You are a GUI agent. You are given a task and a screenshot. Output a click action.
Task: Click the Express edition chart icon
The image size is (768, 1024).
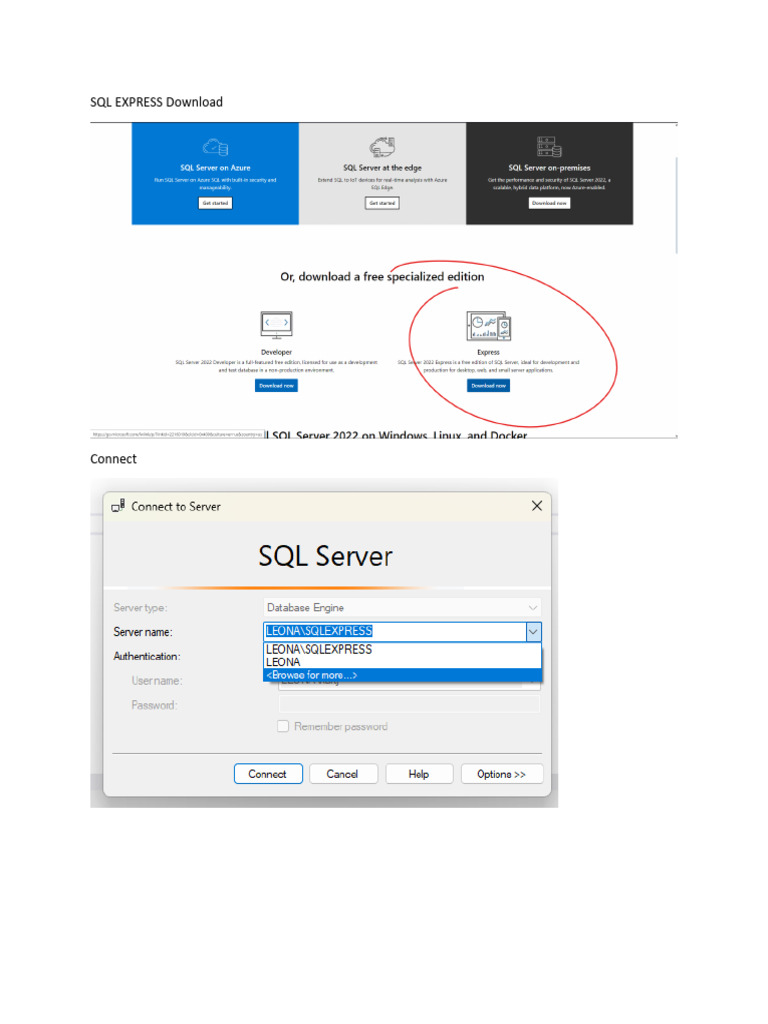point(488,326)
